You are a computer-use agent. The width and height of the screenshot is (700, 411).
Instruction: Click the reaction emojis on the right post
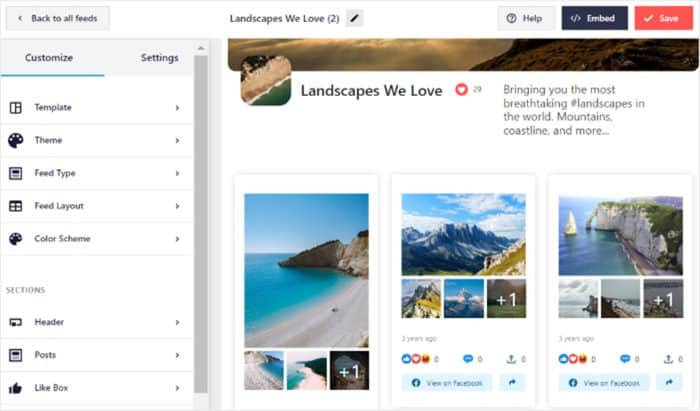point(573,359)
